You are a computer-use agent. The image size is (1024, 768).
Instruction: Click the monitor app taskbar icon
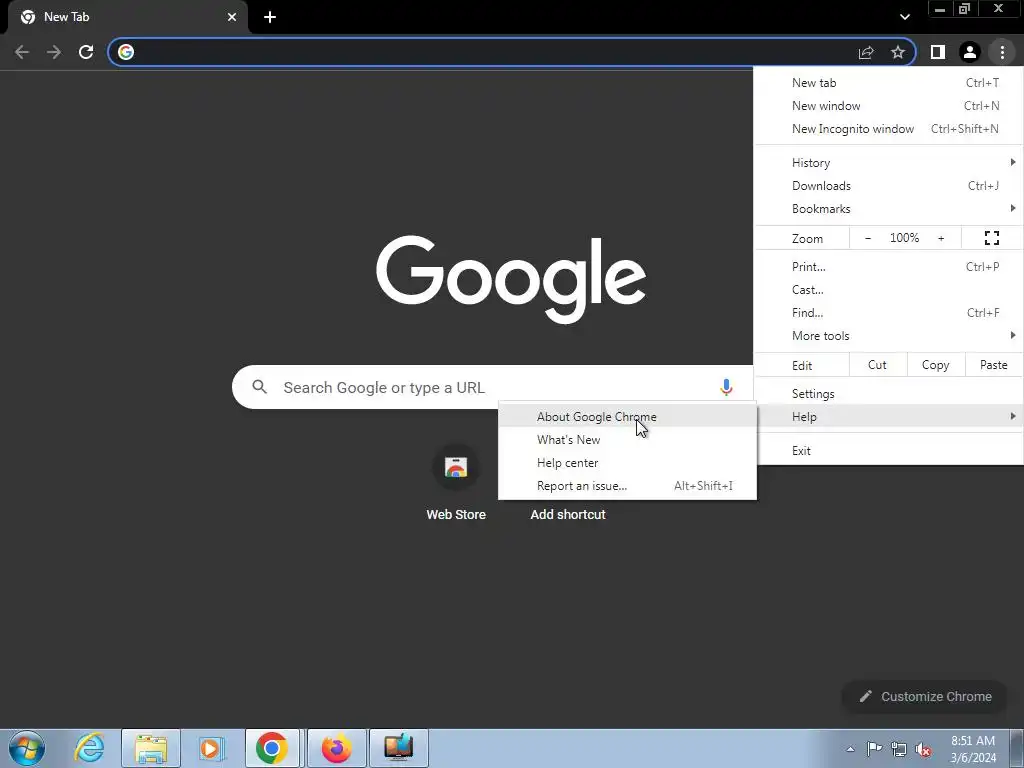click(x=398, y=748)
